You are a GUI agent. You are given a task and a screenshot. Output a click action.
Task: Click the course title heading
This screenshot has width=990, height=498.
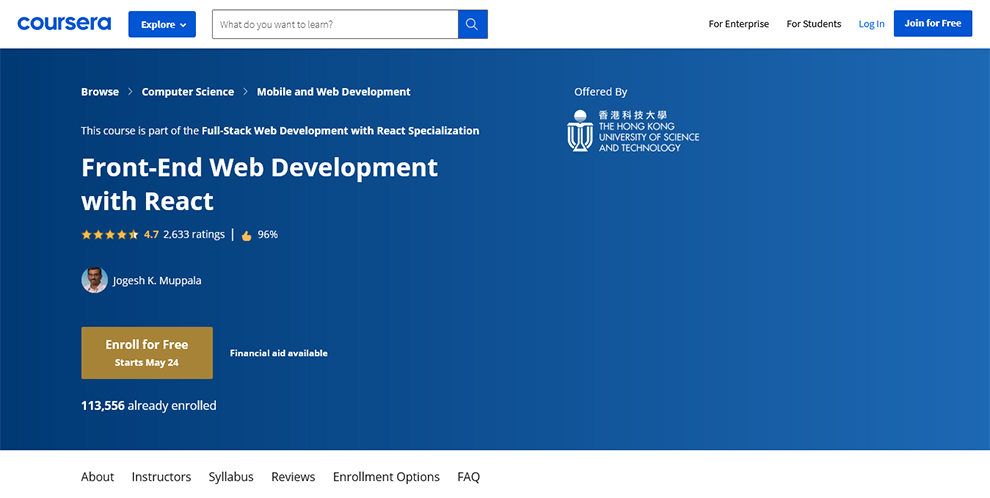click(259, 184)
